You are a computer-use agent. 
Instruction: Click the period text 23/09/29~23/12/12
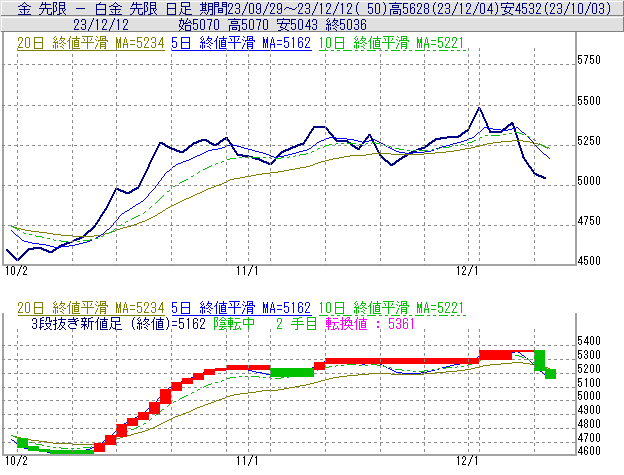click(x=292, y=8)
